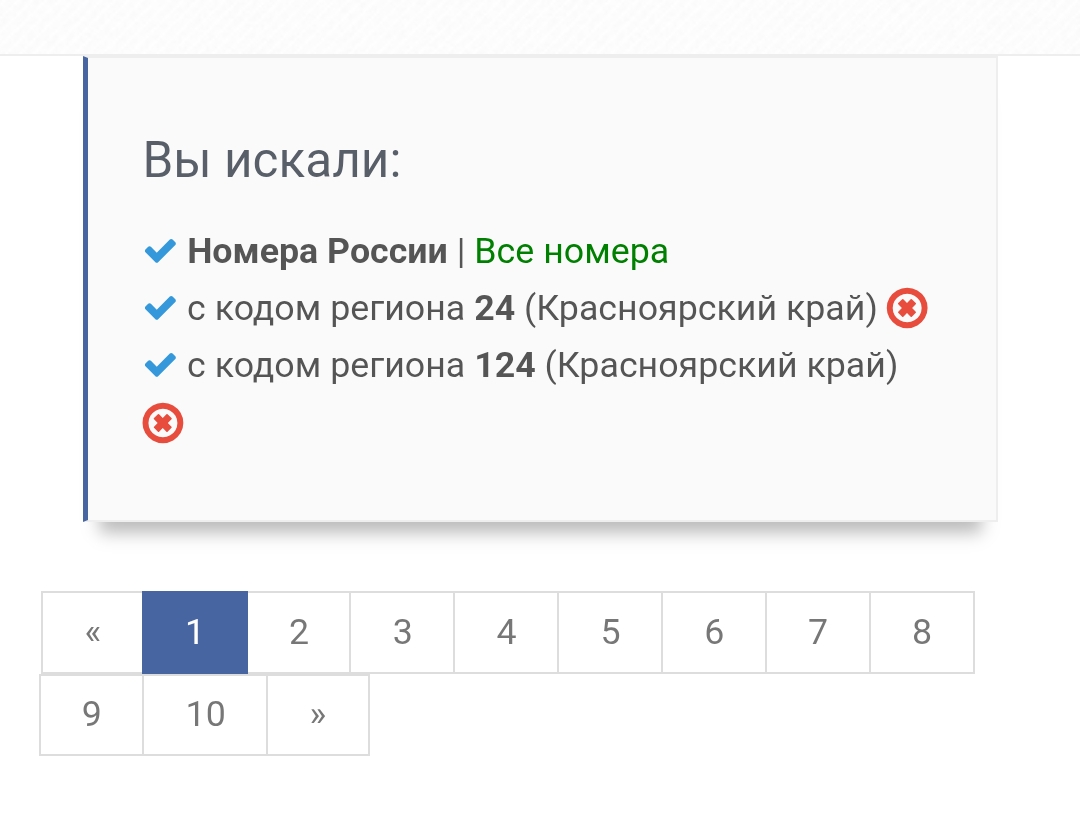The height and width of the screenshot is (817, 1080).
Task: Navigate to page 4
Action: coord(506,632)
